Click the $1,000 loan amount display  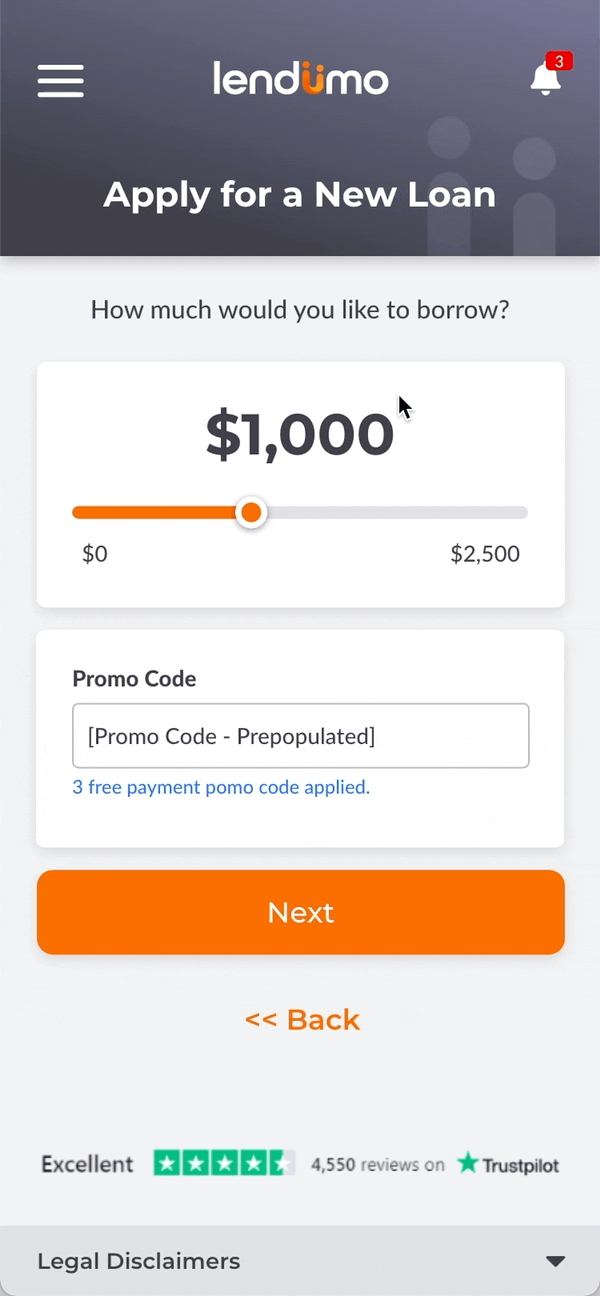click(x=300, y=435)
